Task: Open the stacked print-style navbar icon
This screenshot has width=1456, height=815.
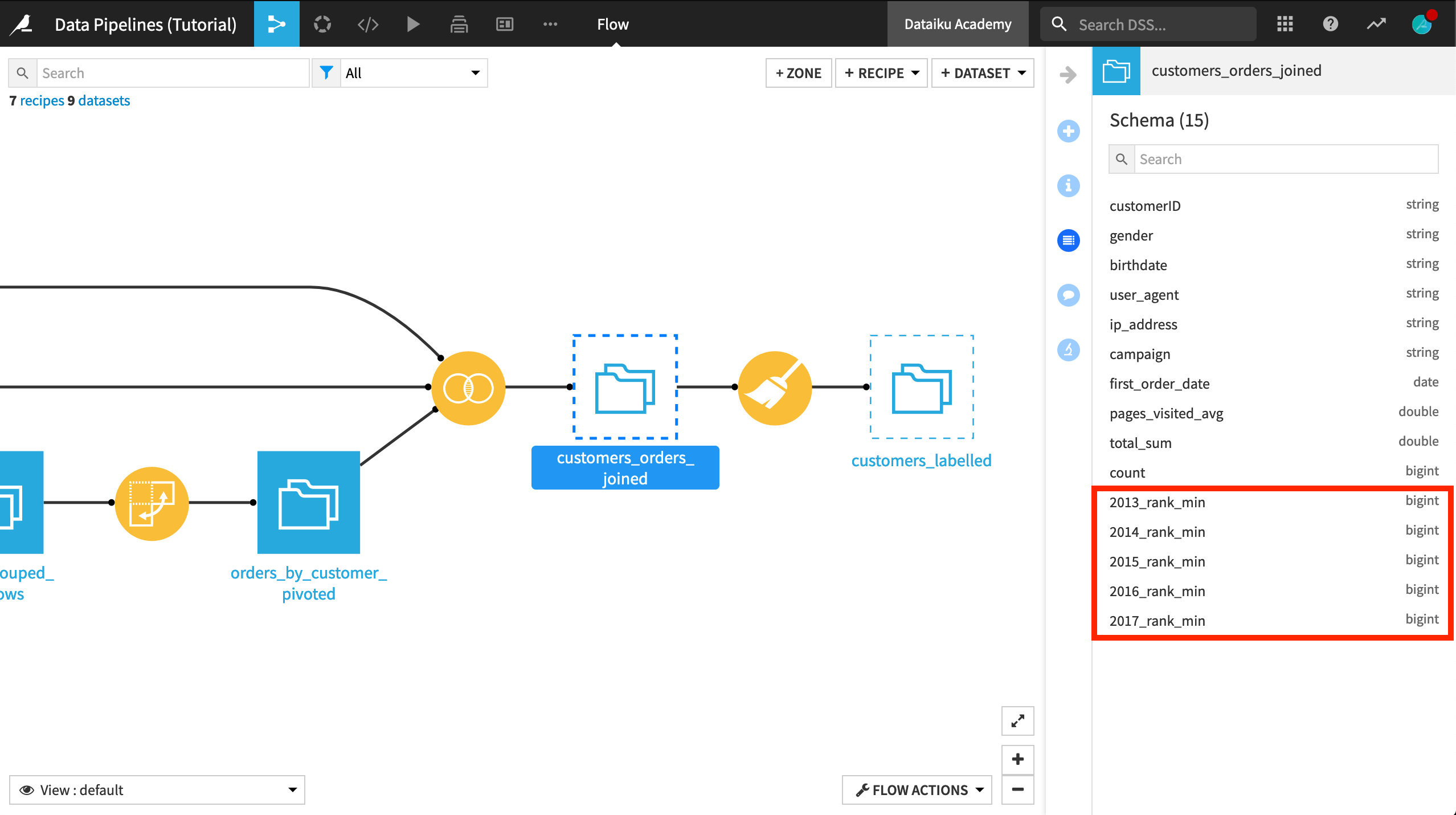Action: pos(459,24)
